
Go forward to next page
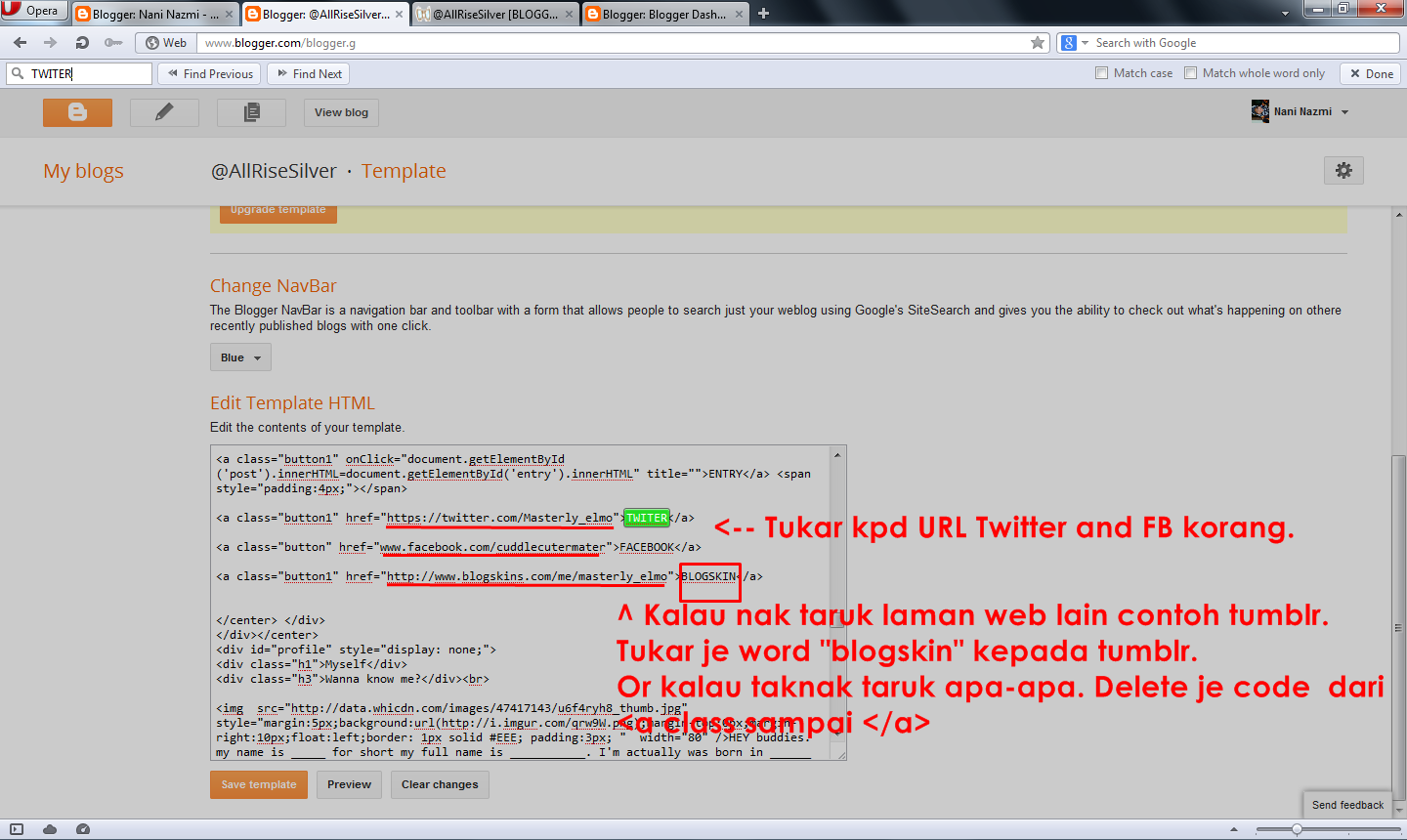point(50,43)
